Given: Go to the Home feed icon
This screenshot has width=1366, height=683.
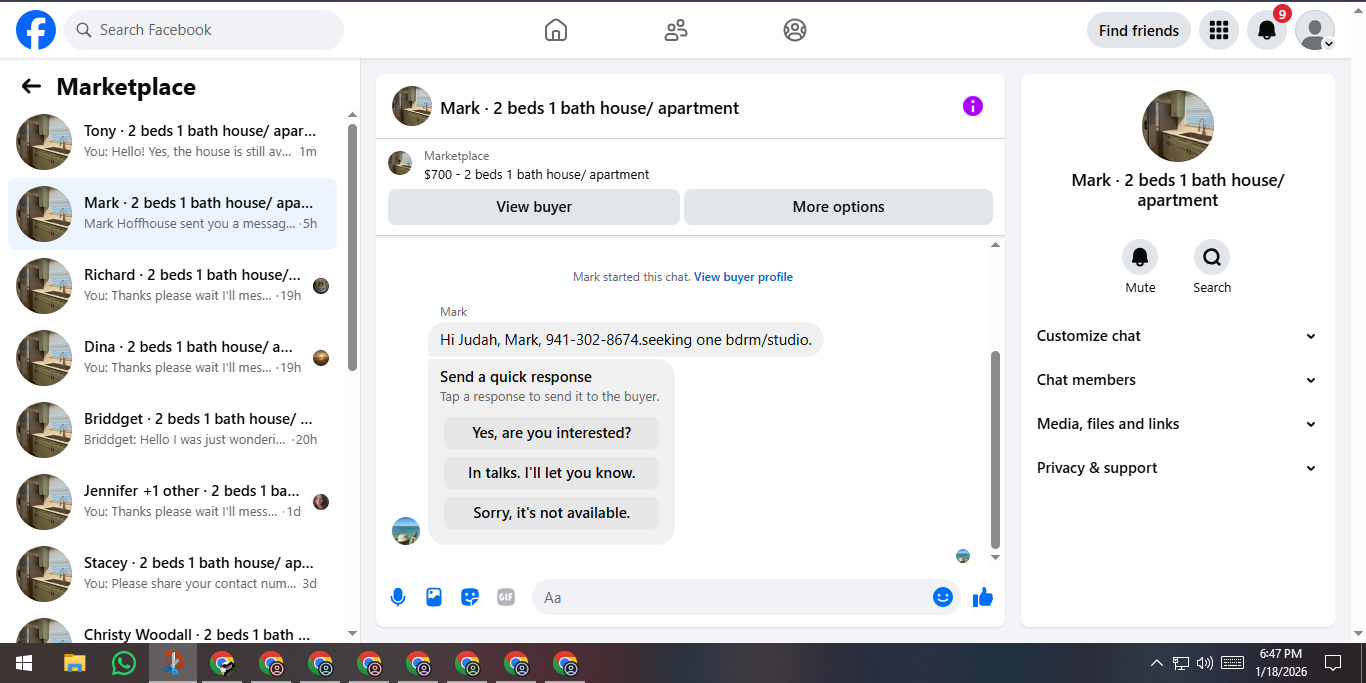Looking at the screenshot, I should coord(556,30).
